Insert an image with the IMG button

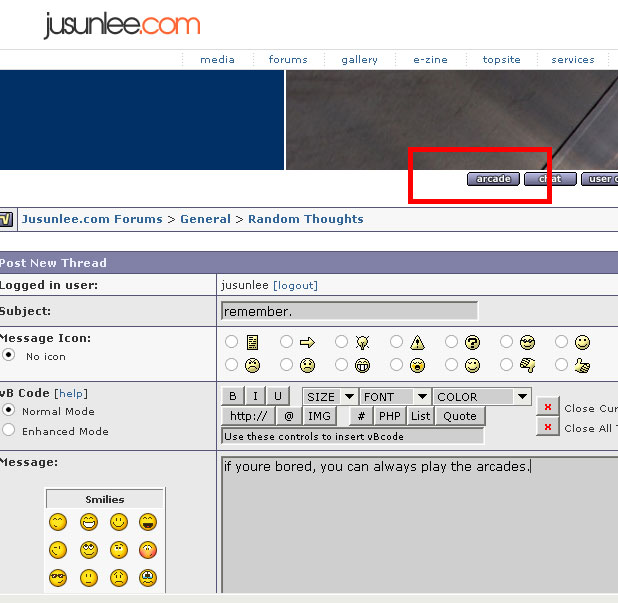pos(319,416)
